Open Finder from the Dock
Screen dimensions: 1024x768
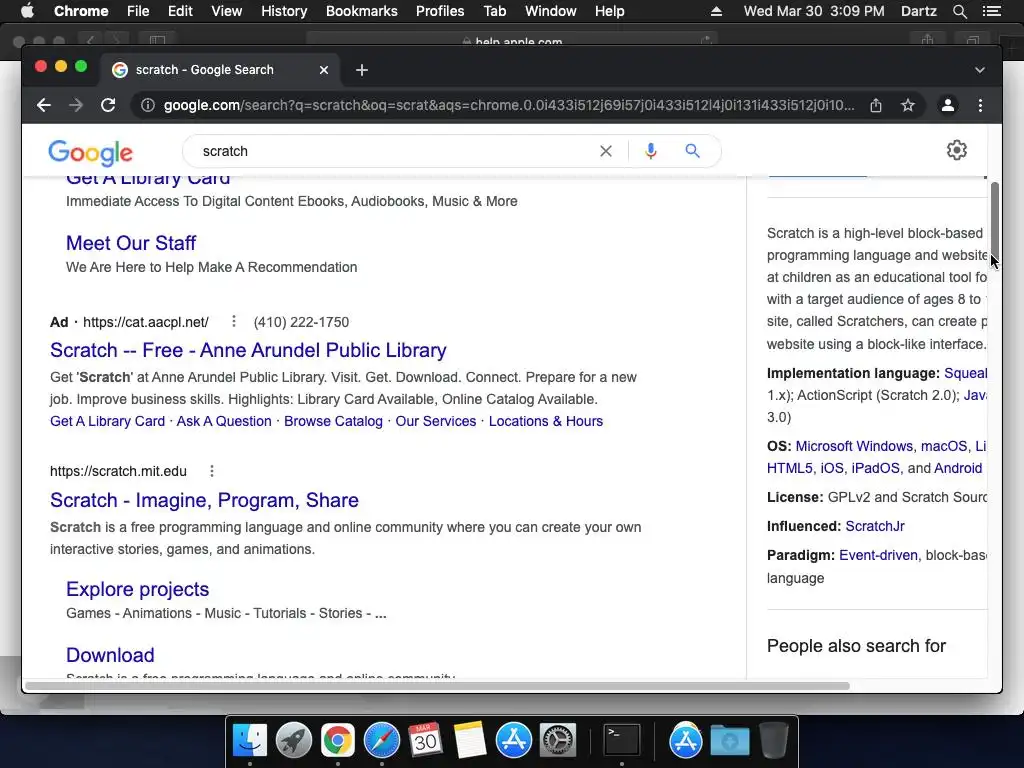point(250,740)
